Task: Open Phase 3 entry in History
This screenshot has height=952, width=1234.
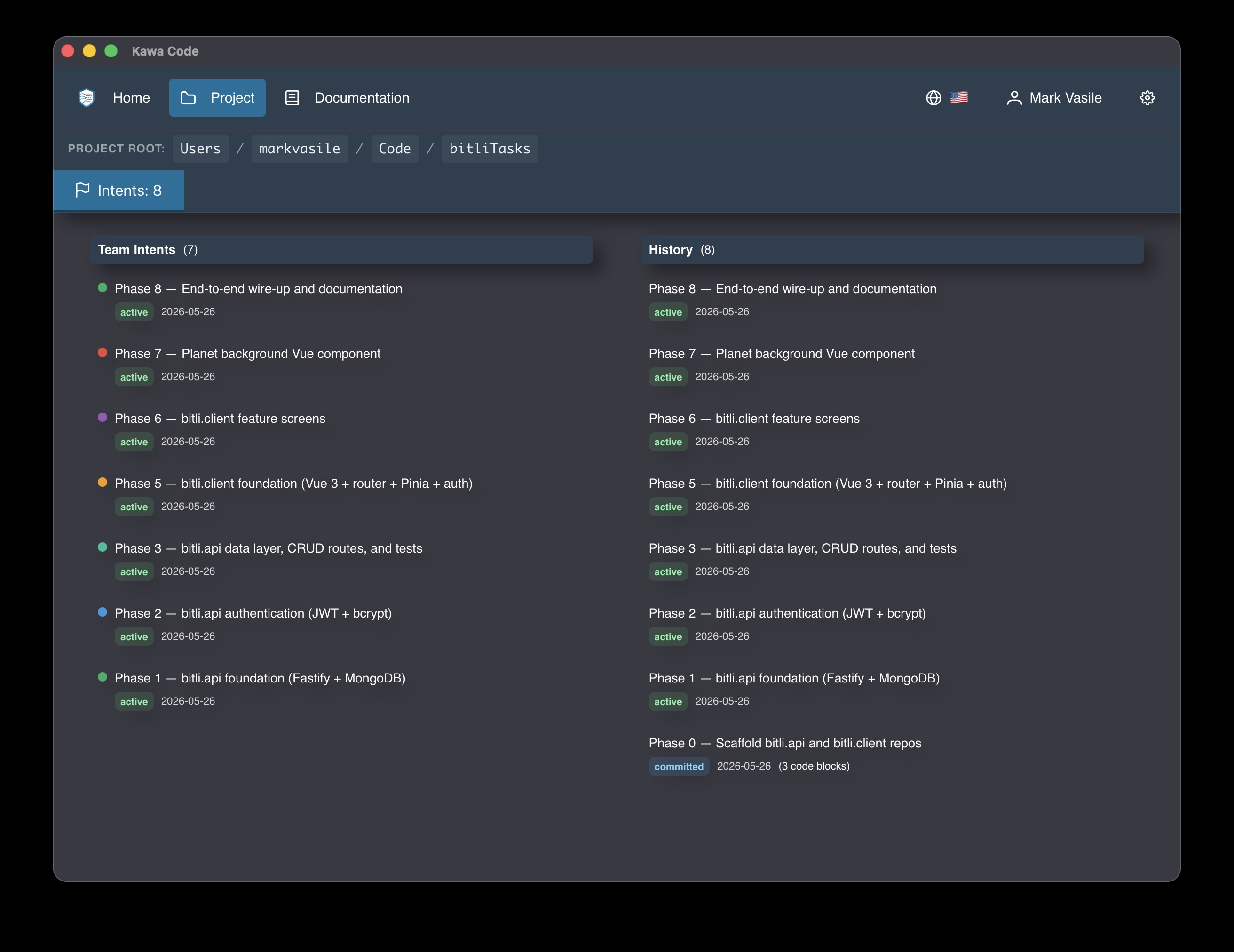Action: [x=802, y=548]
